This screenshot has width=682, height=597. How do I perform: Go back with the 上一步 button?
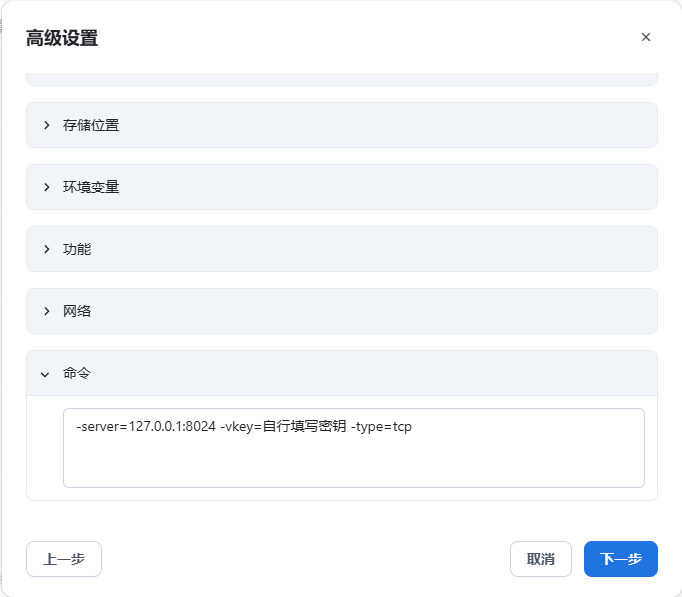coord(64,559)
